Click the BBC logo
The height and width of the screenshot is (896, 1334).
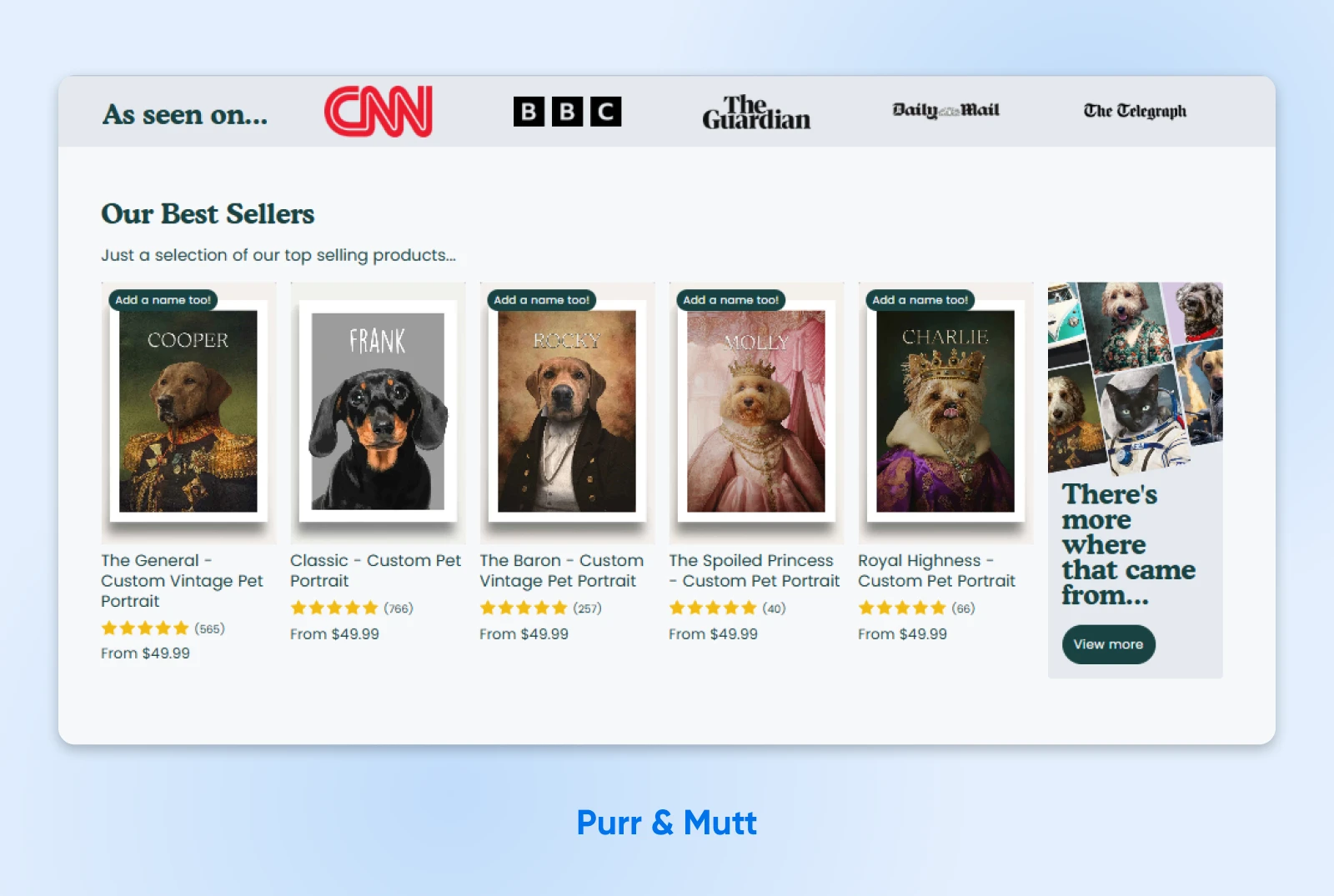[x=567, y=112]
